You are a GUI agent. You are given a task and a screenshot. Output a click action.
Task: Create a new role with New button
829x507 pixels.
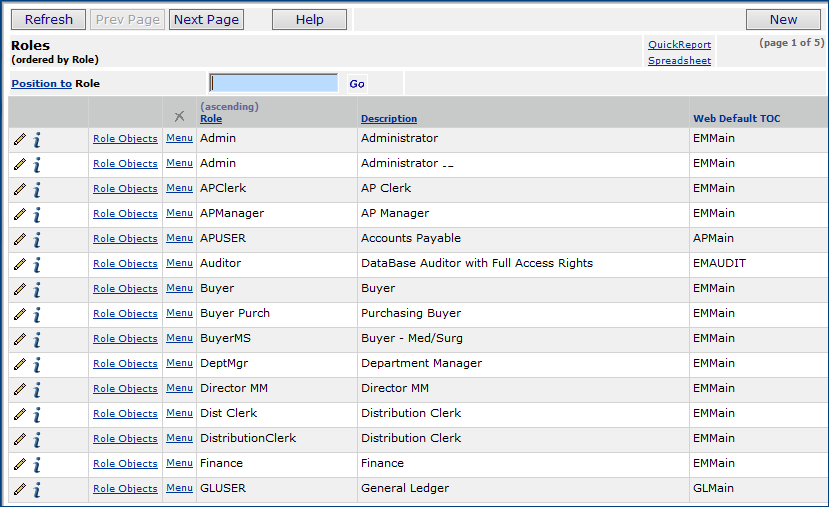783,19
